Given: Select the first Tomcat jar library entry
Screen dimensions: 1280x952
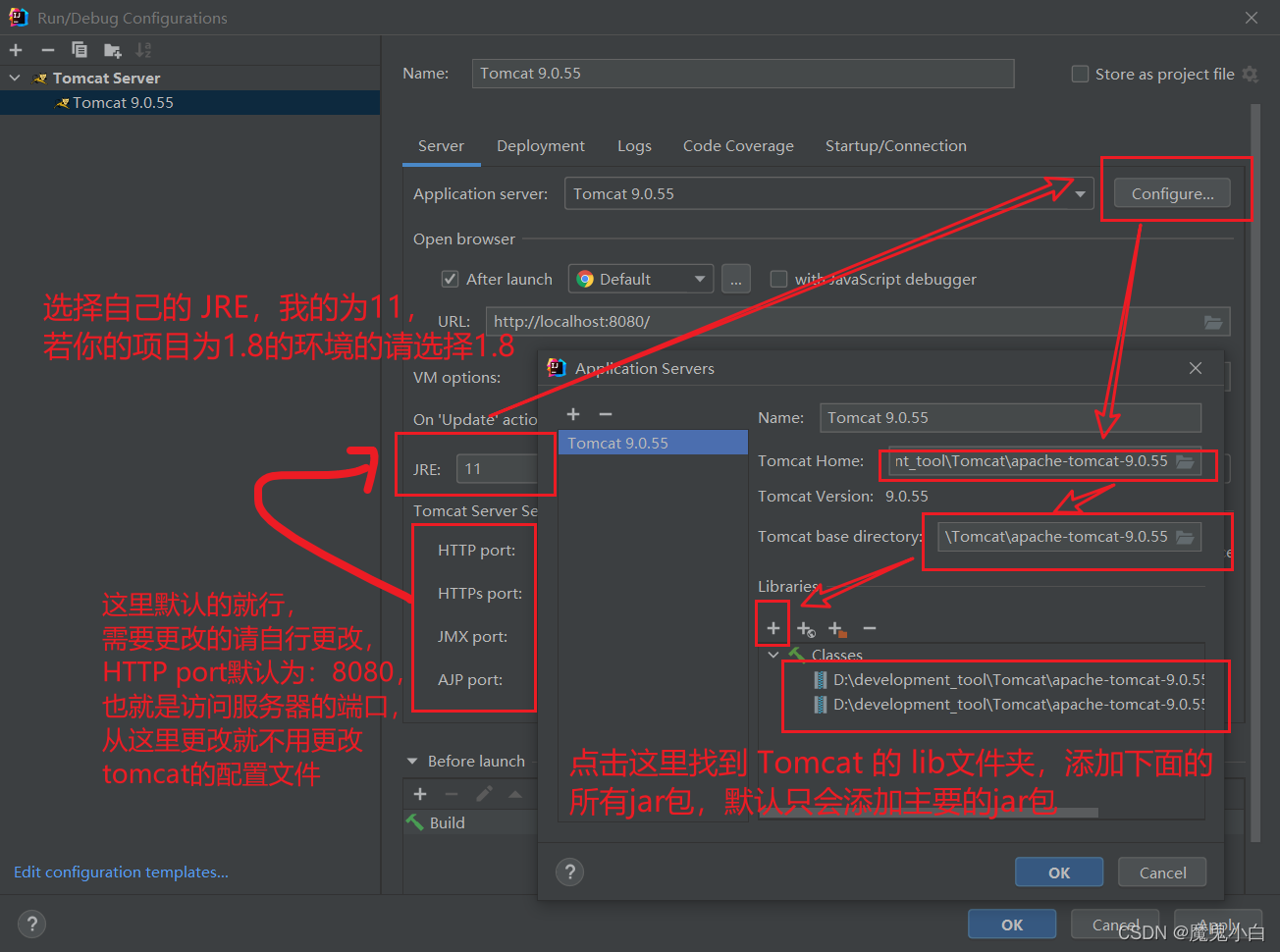Looking at the screenshot, I should tap(1009, 680).
